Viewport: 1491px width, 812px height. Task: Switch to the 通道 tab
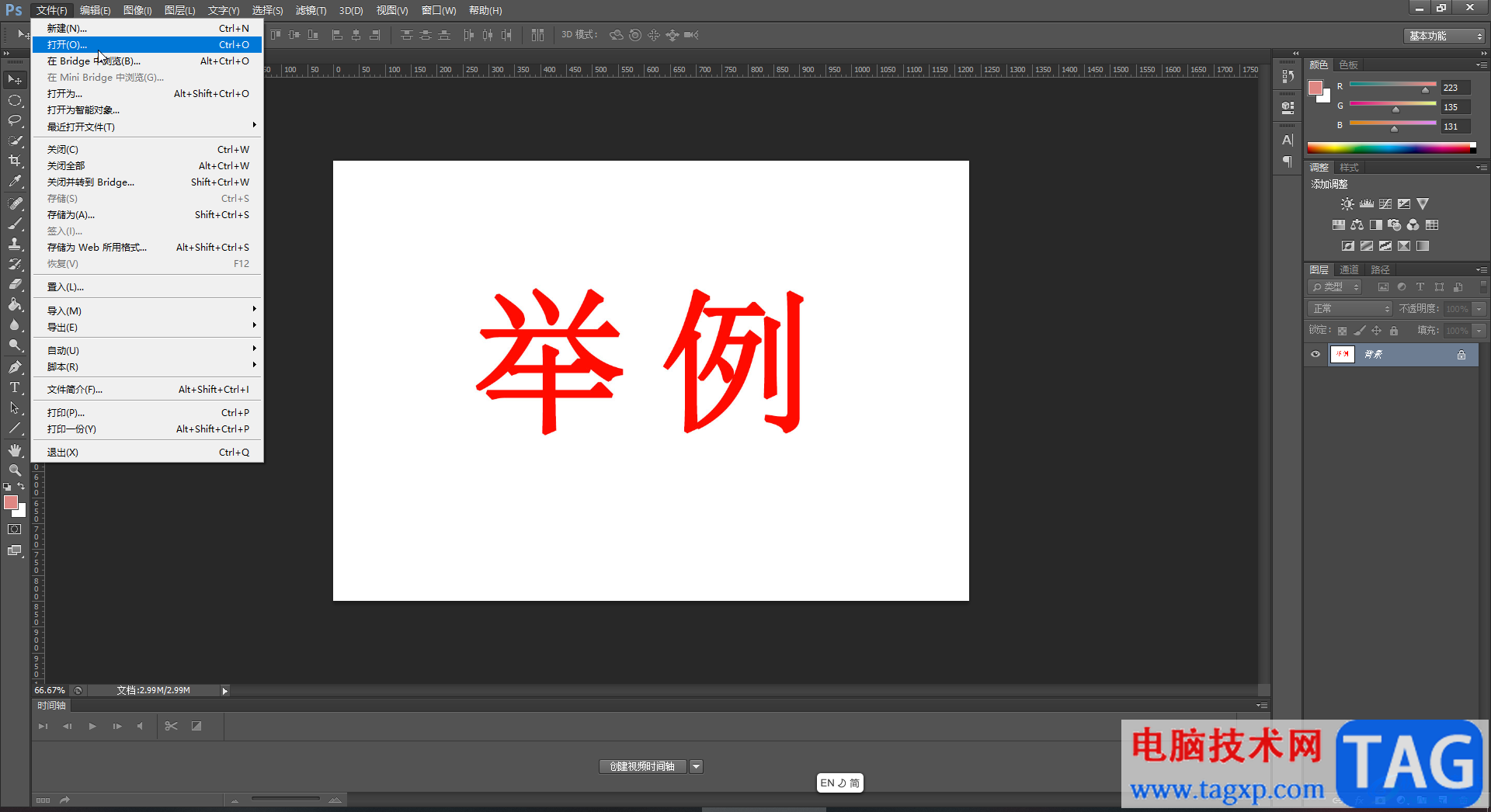(1349, 270)
